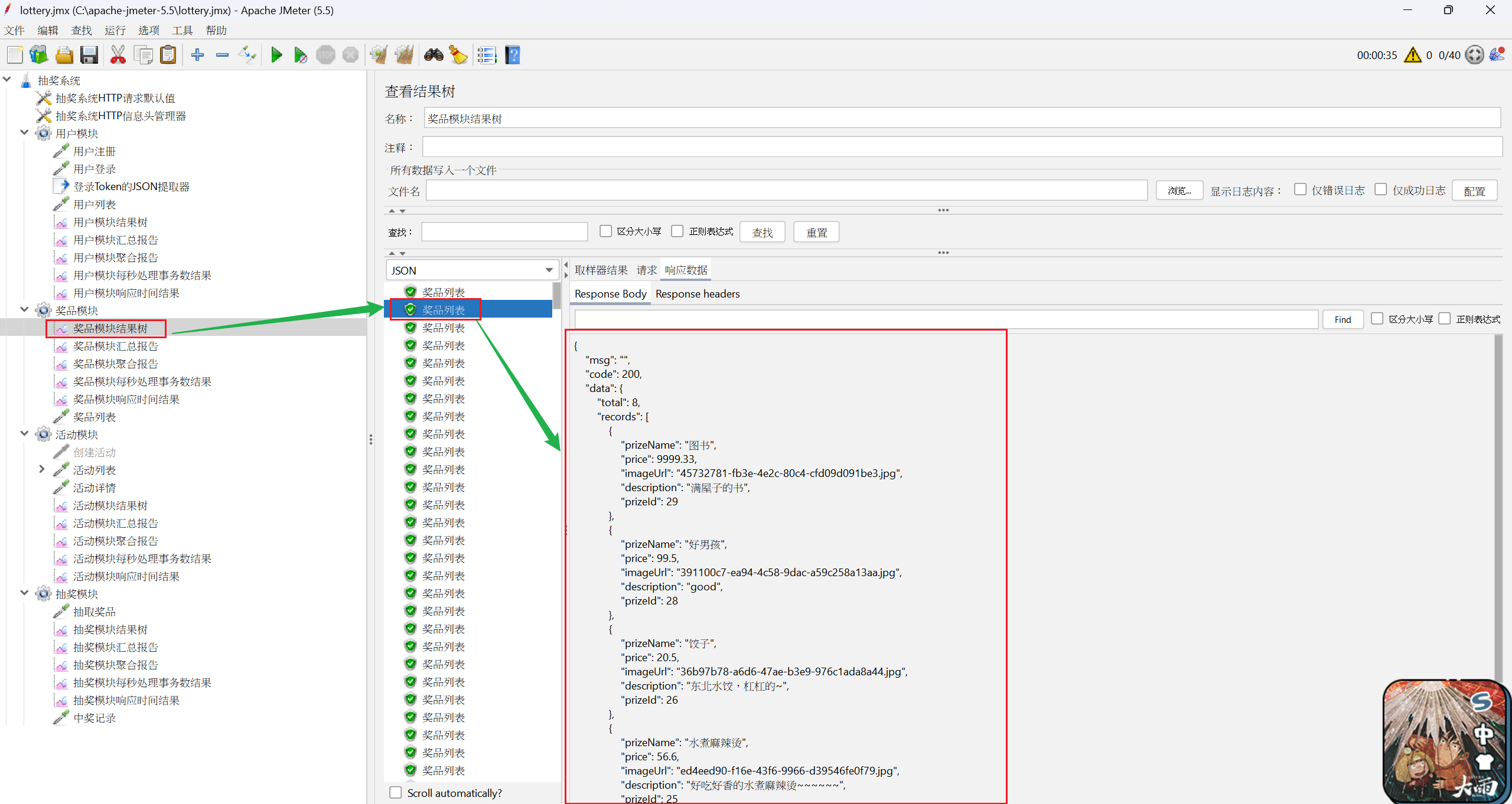Viewport: 1512px width, 804px height.
Task: Toggle the Scroll automatically checkbox
Action: tap(396, 792)
